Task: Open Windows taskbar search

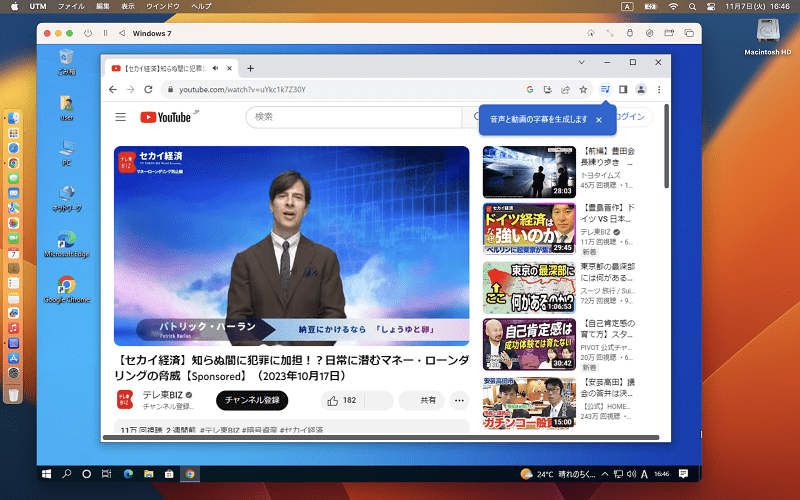Action: pos(66,474)
